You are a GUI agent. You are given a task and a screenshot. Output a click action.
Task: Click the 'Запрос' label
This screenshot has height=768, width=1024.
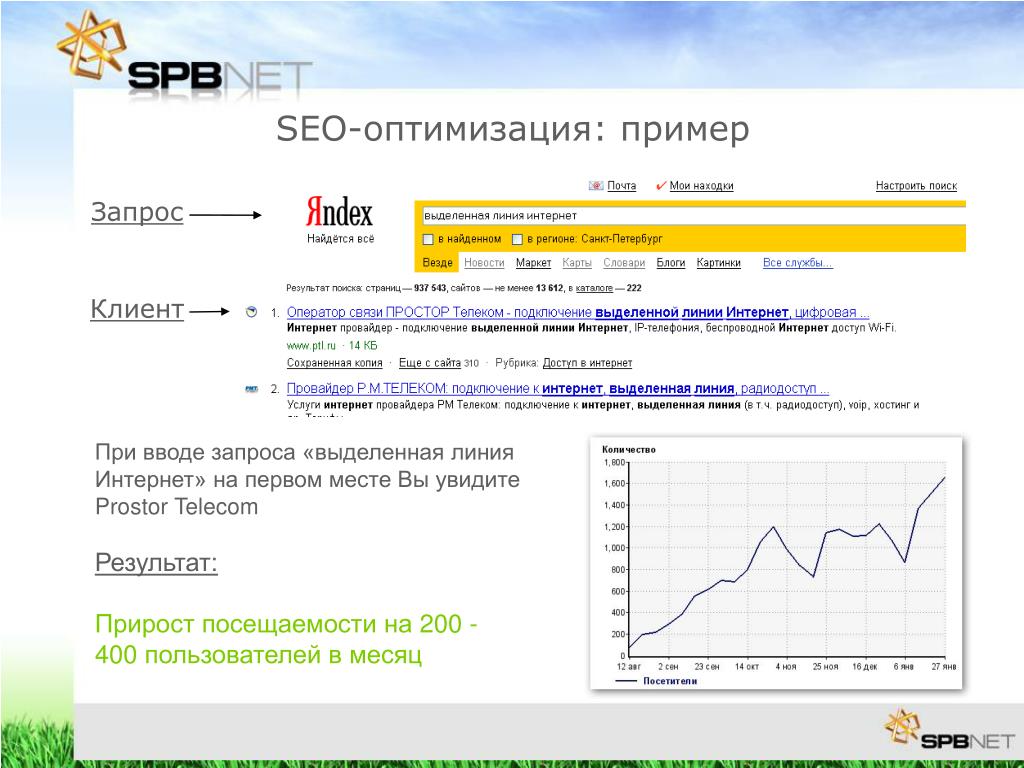(x=137, y=212)
